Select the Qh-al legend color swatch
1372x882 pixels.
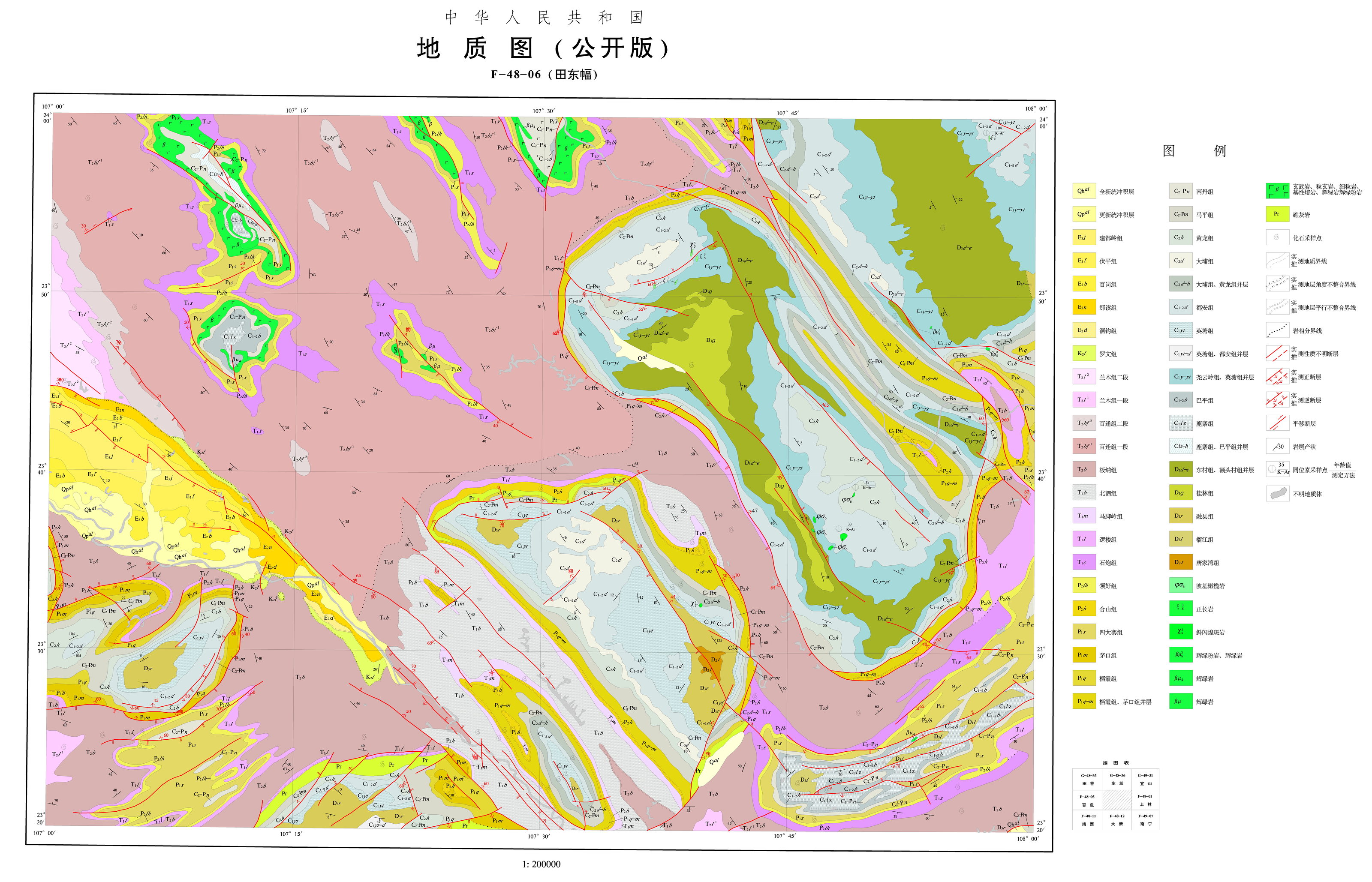pyautogui.click(x=1083, y=191)
